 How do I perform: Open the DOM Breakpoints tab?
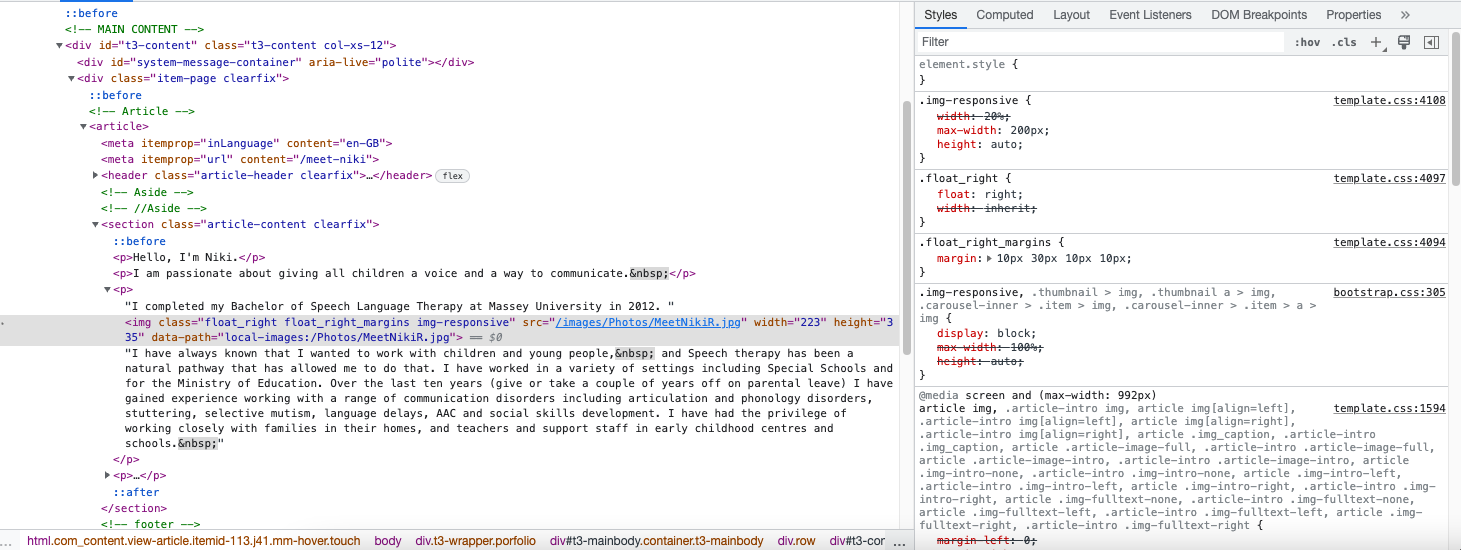1258,15
